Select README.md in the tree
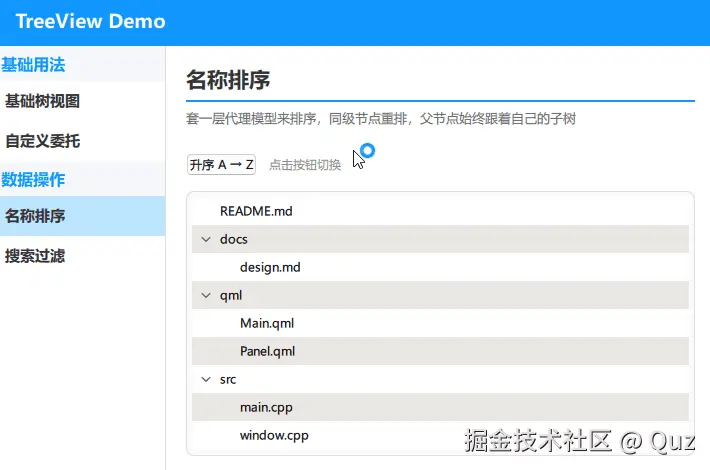Viewport: 710px width, 470px height. (x=440, y=211)
